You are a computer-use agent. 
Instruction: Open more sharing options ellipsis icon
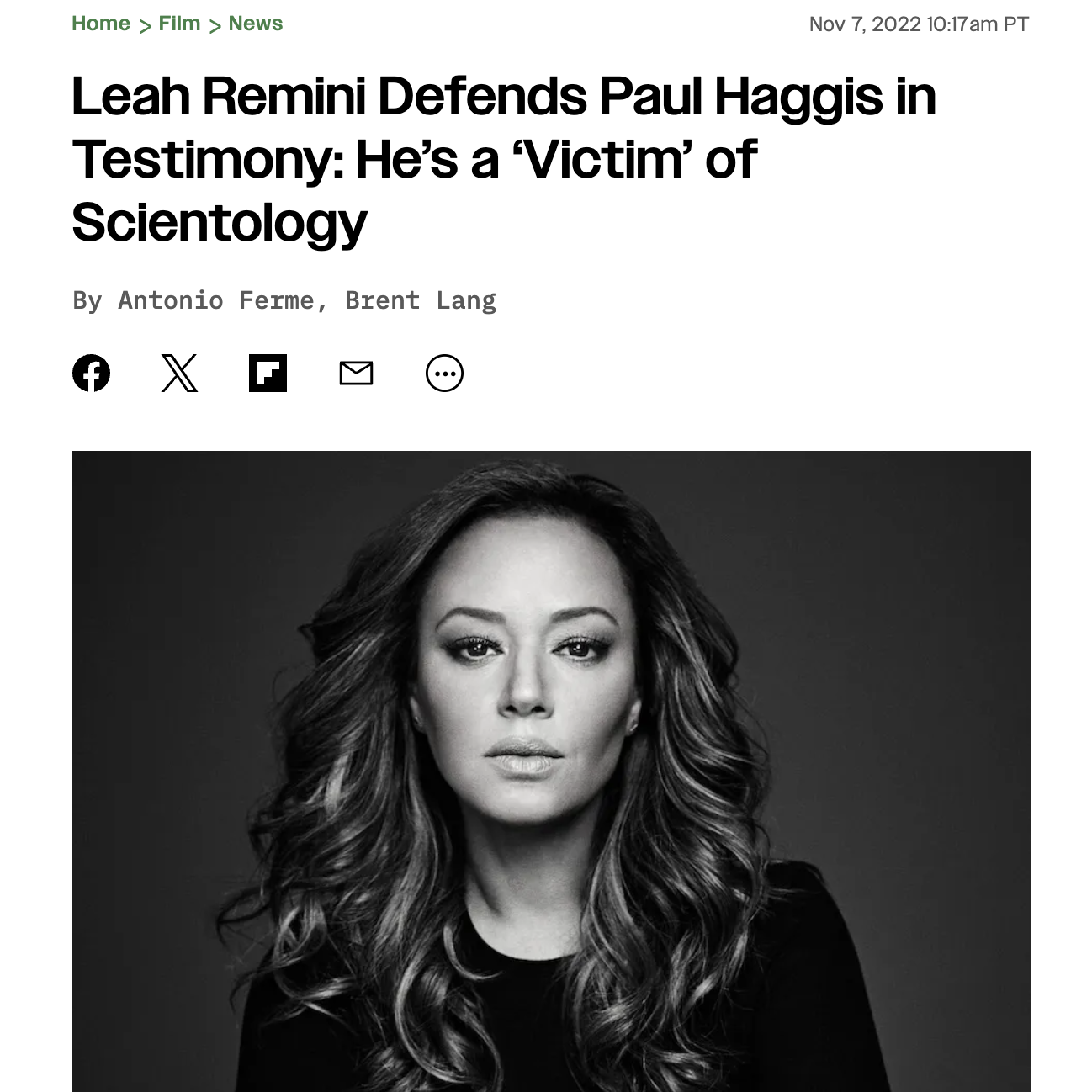(x=444, y=373)
